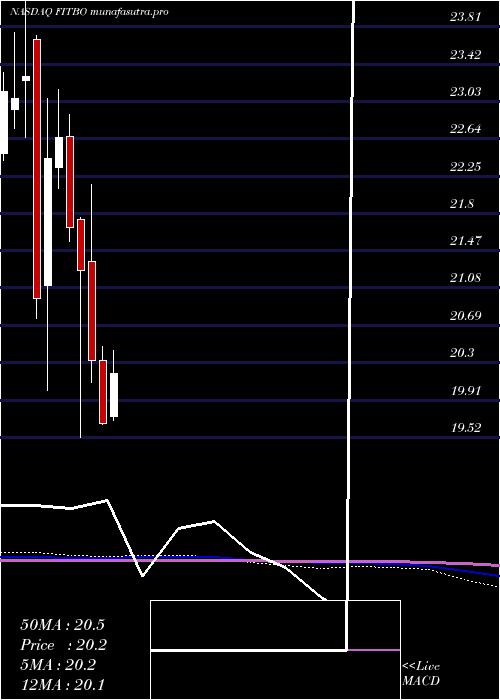Screen dimensions: 500x700
Task: Click the 19.91 price axis label
Action: tap(466, 391)
